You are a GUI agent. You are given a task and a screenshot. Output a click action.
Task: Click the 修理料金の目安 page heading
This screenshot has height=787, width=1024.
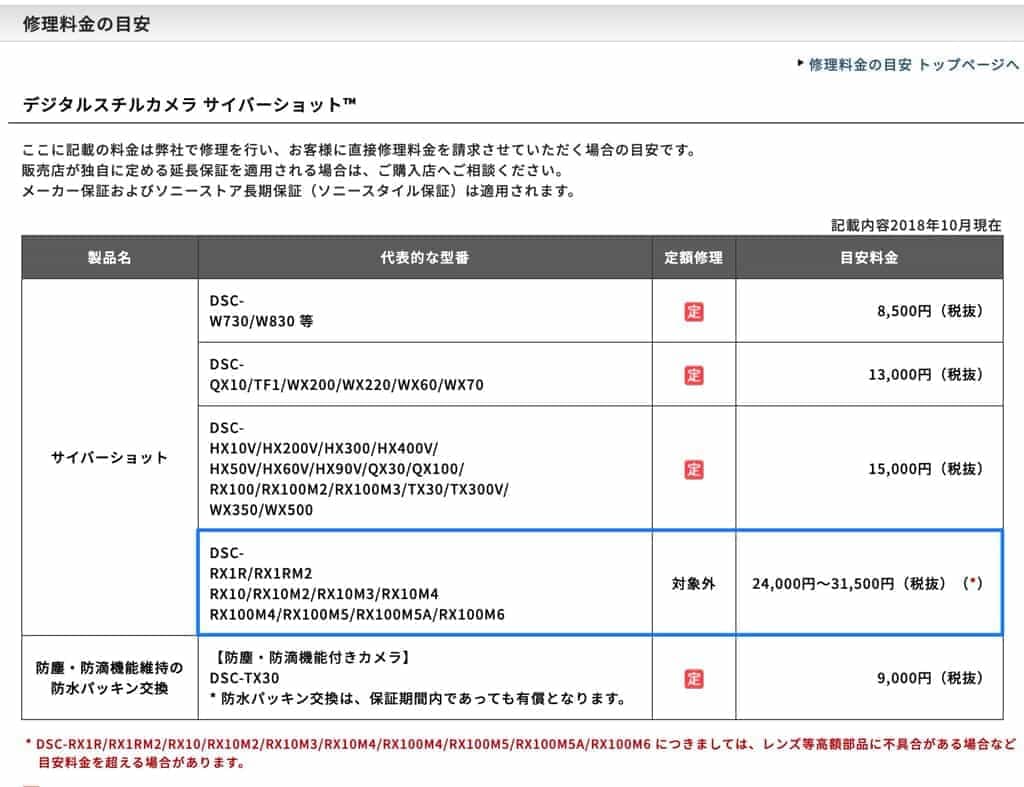(x=86, y=24)
